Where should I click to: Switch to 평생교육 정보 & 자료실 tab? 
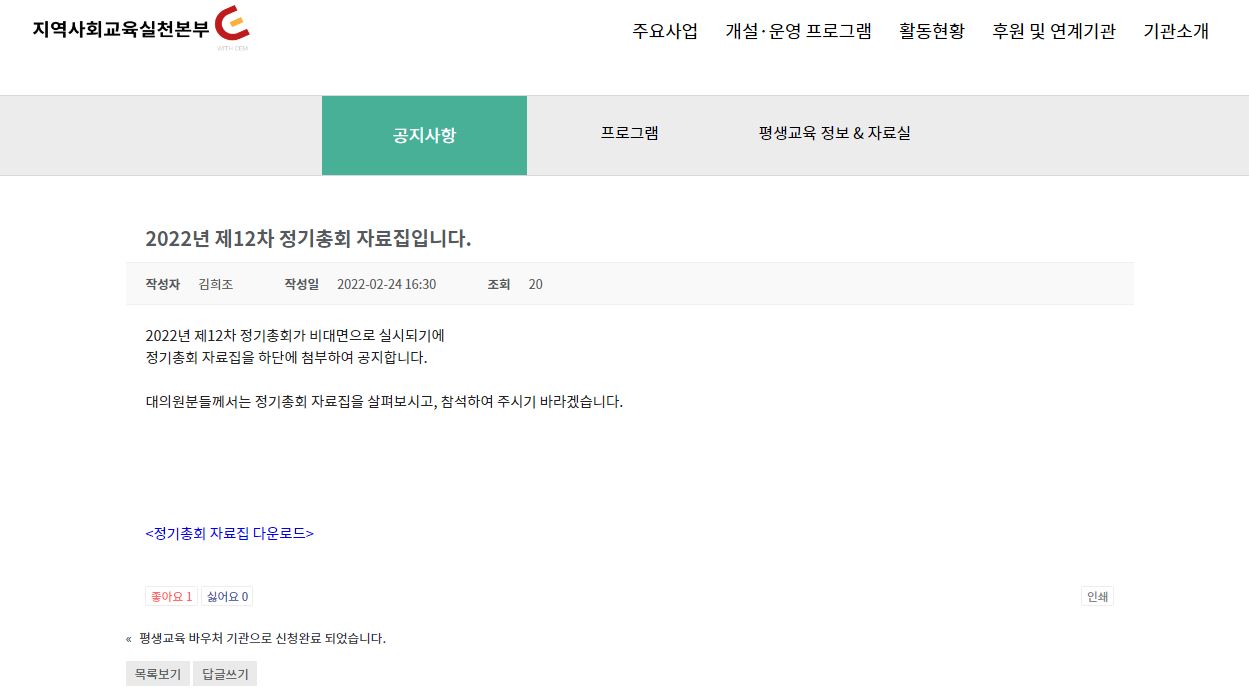coord(835,133)
